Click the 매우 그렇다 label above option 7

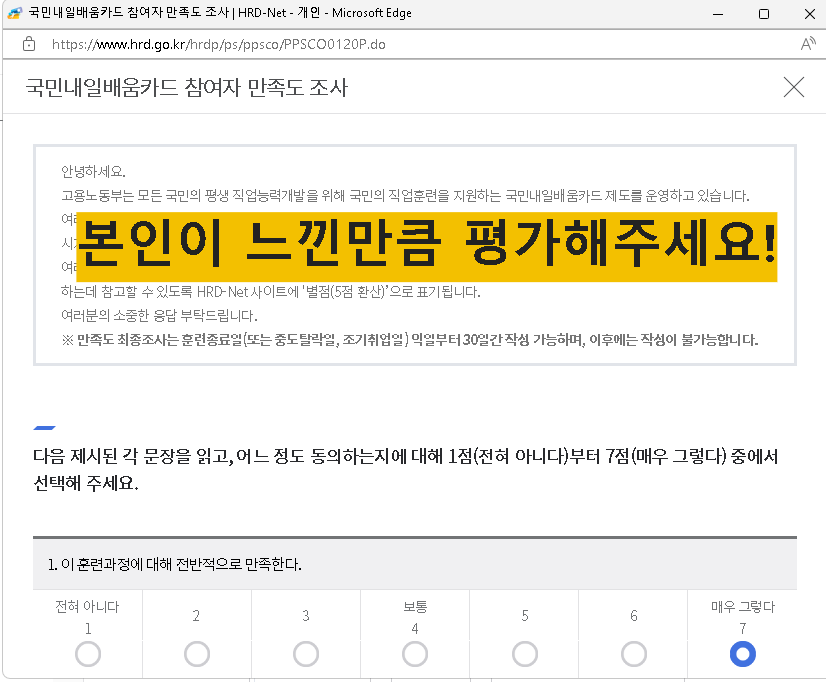click(x=743, y=607)
